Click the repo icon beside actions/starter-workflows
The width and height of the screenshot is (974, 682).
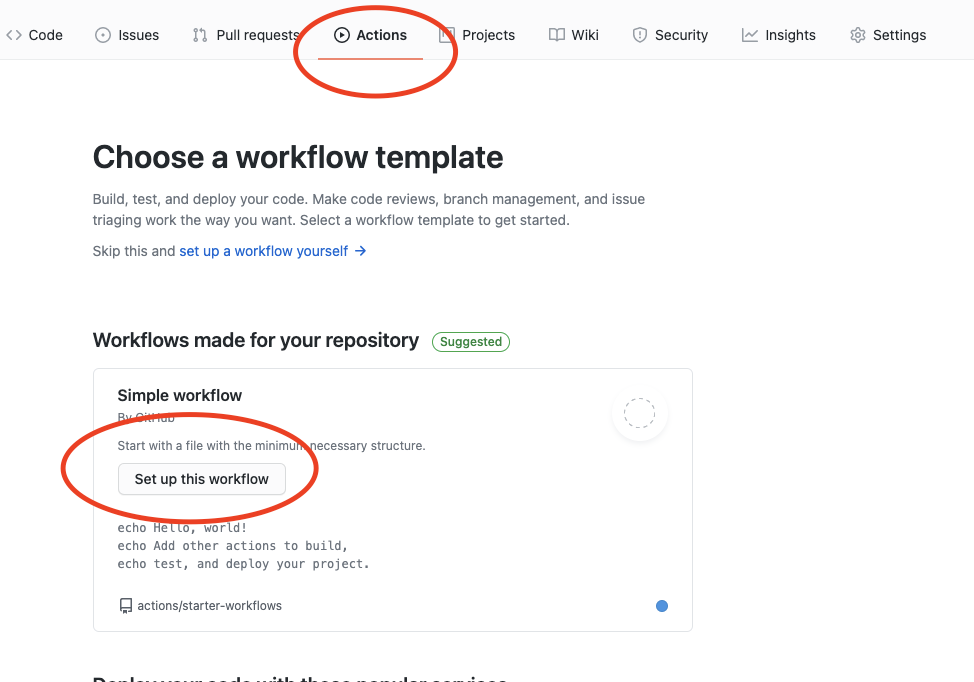125,606
